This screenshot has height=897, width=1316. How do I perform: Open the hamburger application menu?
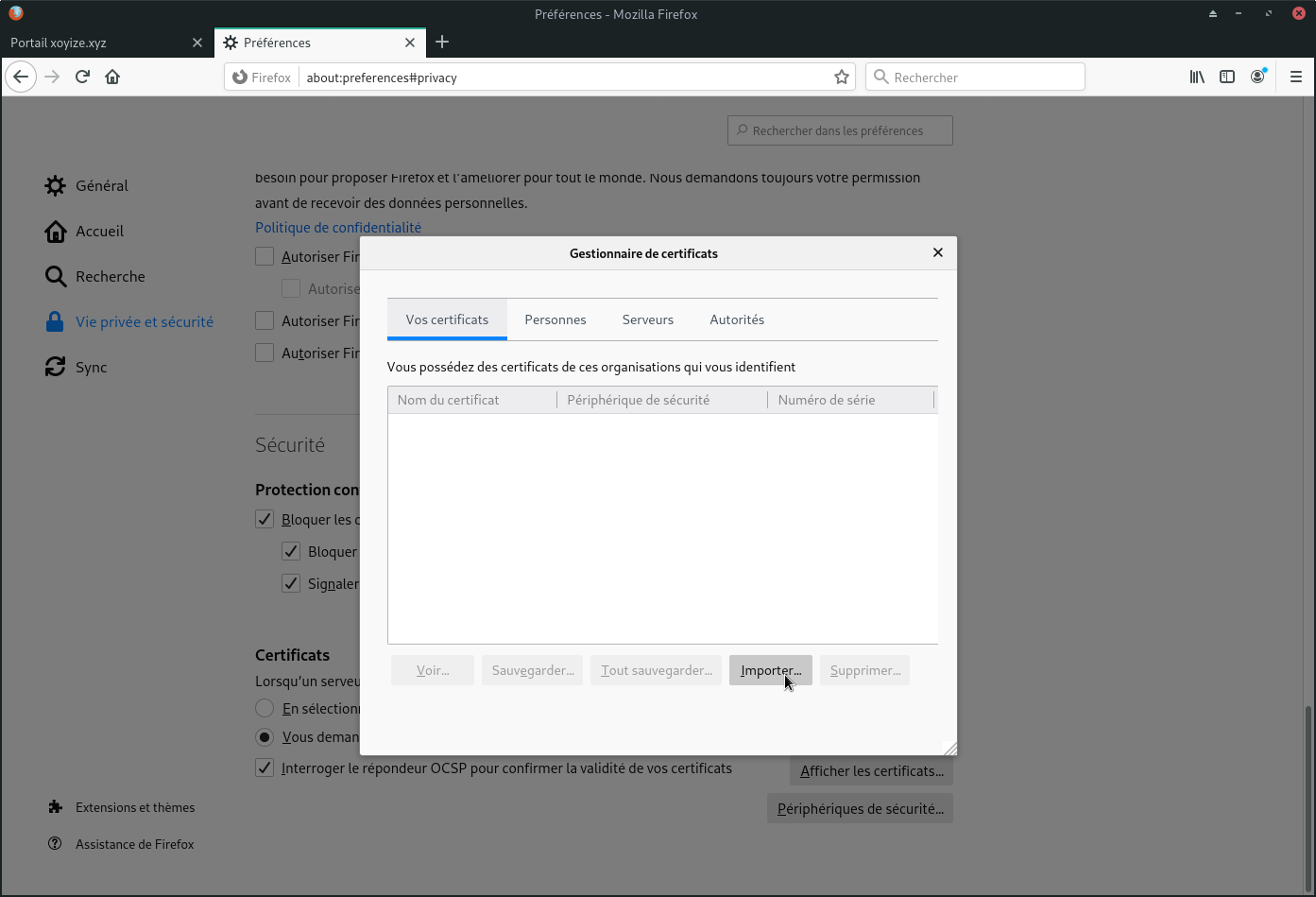pyautogui.click(x=1296, y=77)
